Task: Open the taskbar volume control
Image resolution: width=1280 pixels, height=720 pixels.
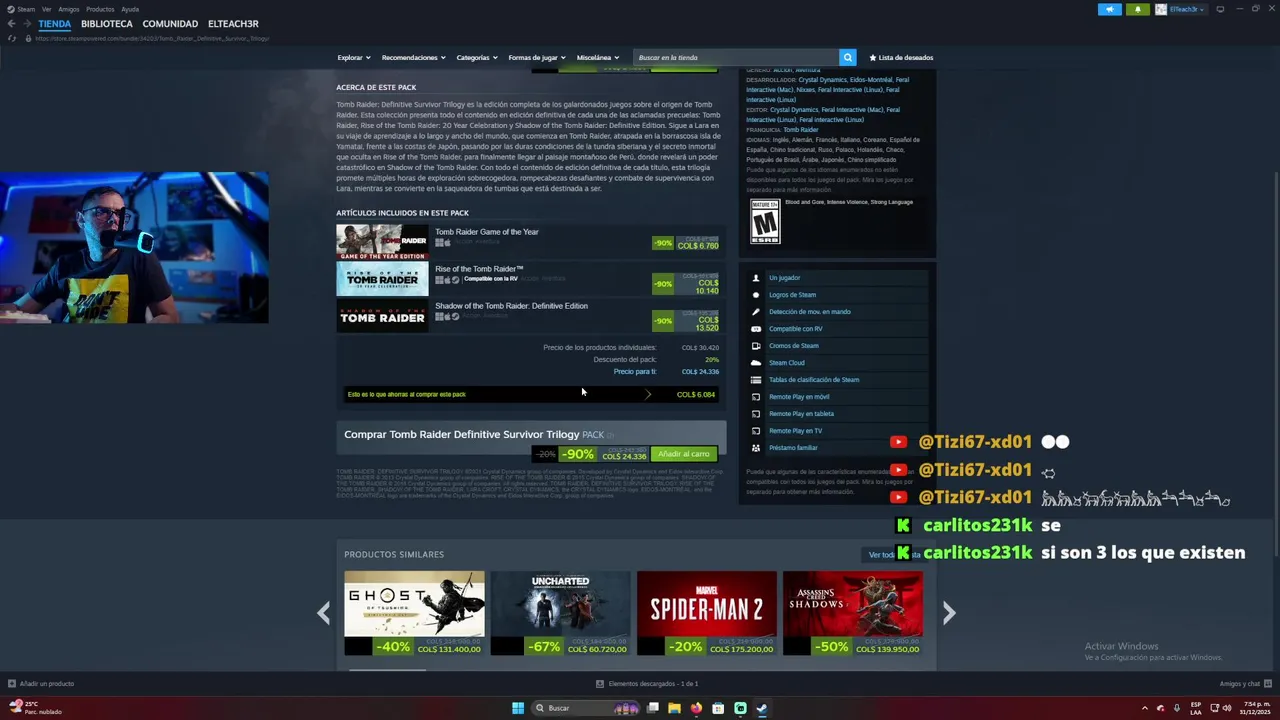Action: click(1227, 708)
